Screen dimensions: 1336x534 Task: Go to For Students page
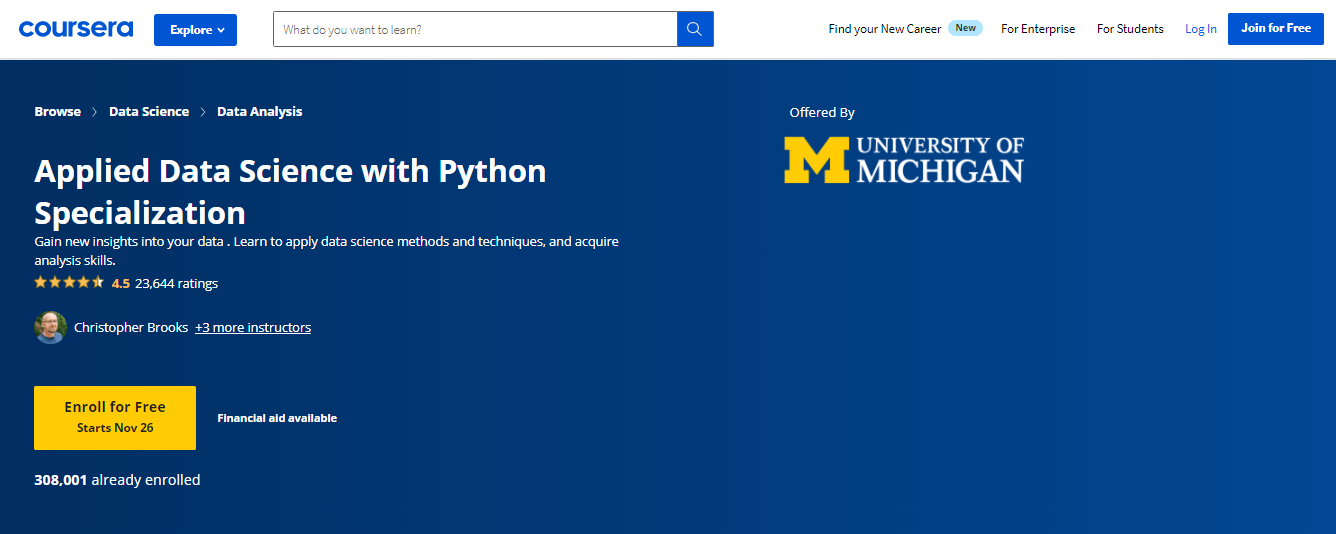click(1130, 29)
